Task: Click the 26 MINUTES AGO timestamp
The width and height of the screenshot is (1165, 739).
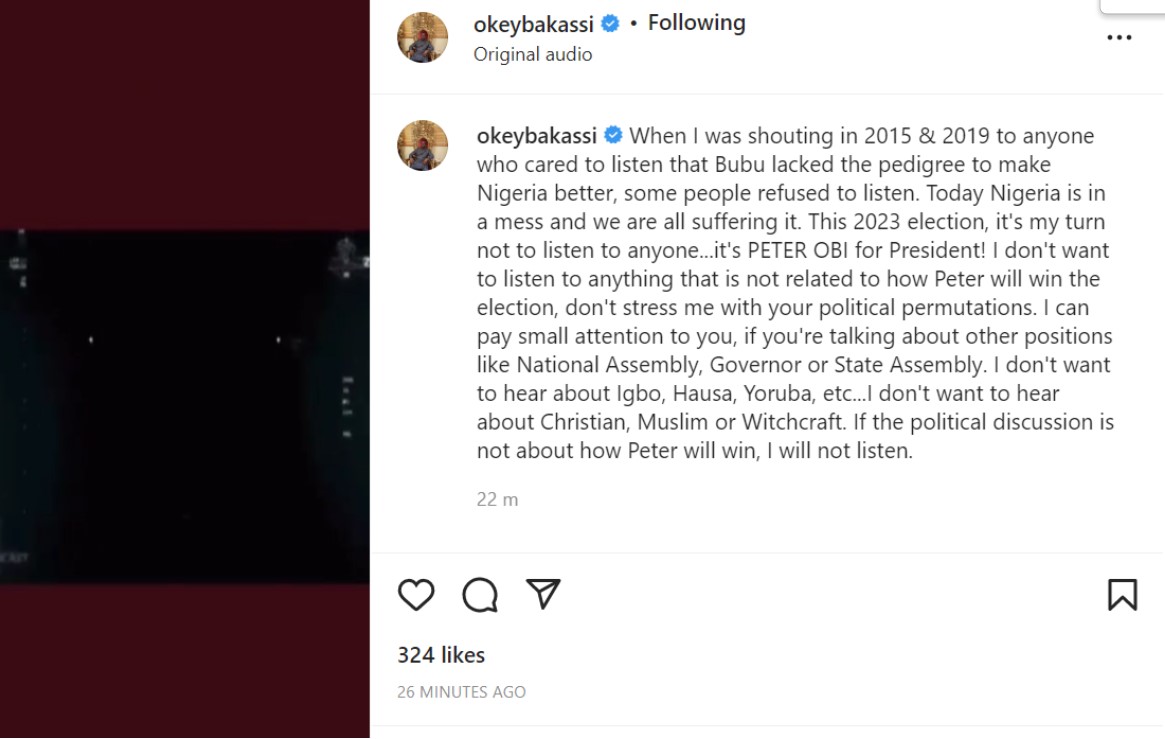Action: tap(461, 692)
